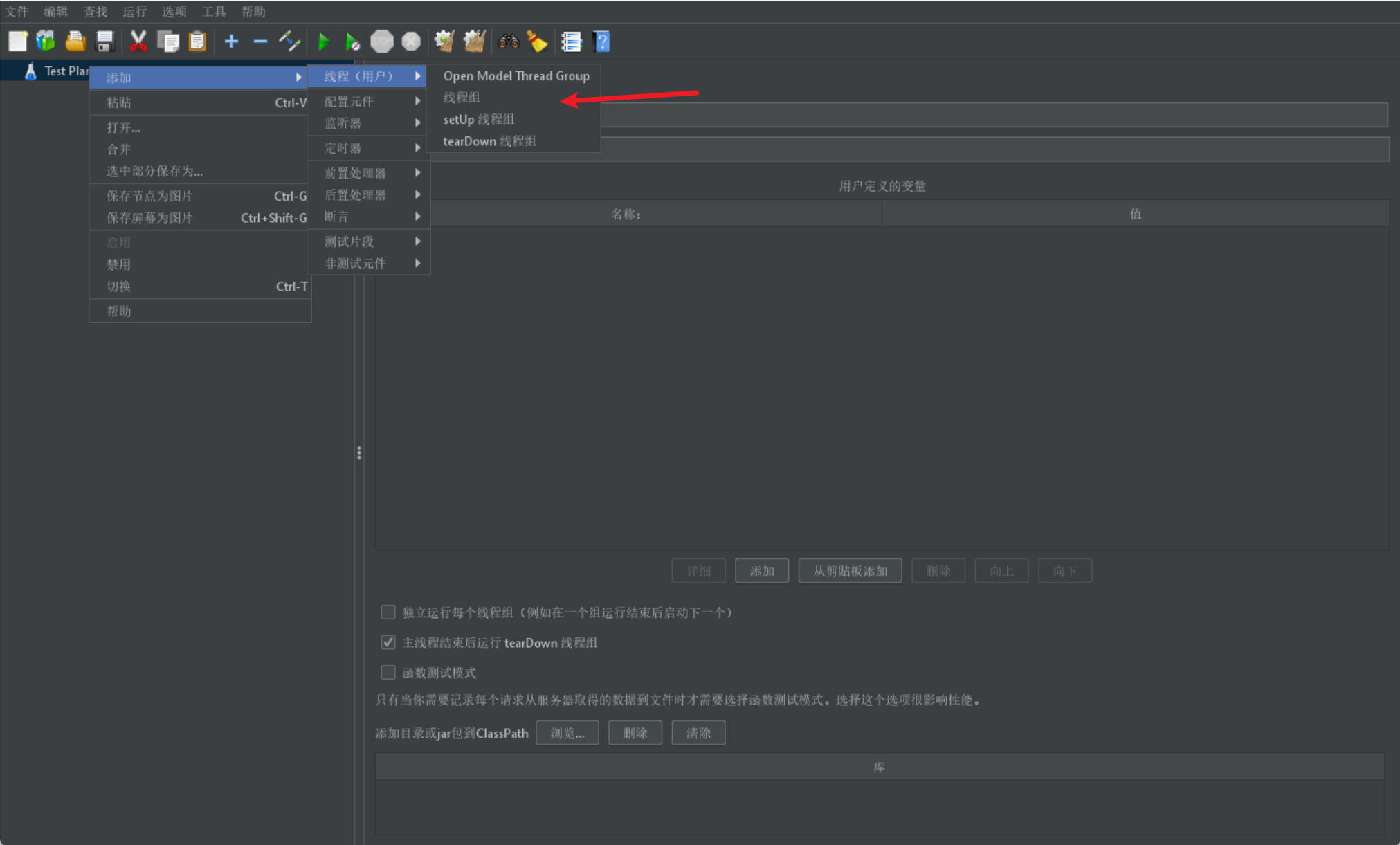The width and height of the screenshot is (1400, 845).
Task: Click the Paste clipboard icon
Action: (198, 42)
